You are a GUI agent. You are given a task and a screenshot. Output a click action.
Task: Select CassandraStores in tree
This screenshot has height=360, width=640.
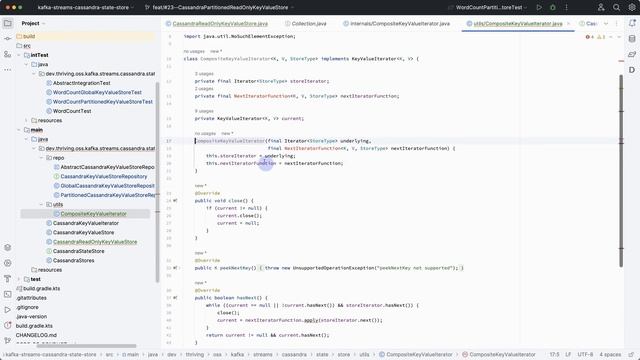pyautogui.click(x=73, y=260)
